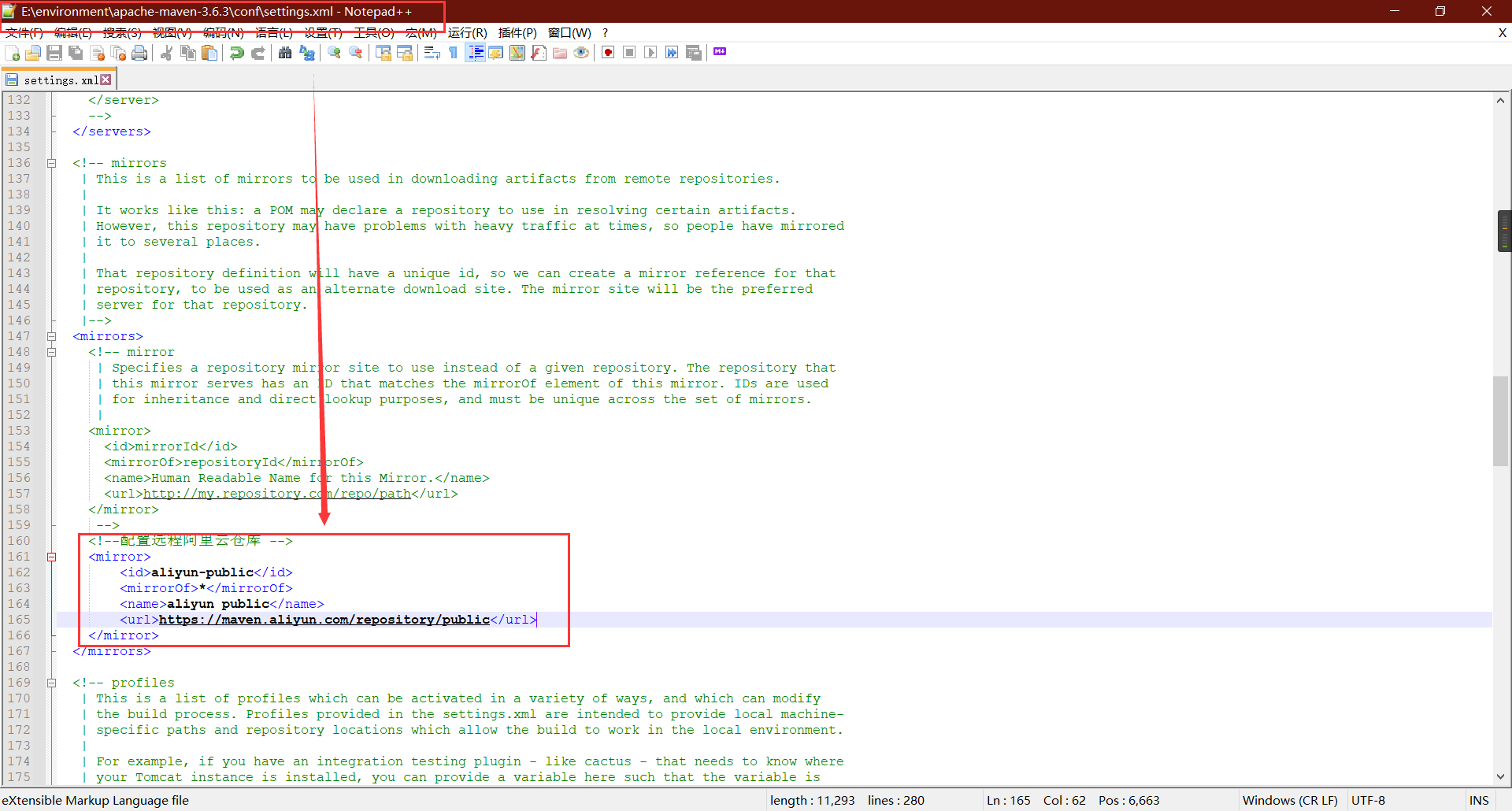Click the Save file icon
1512x811 pixels.
tap(54, 53)
